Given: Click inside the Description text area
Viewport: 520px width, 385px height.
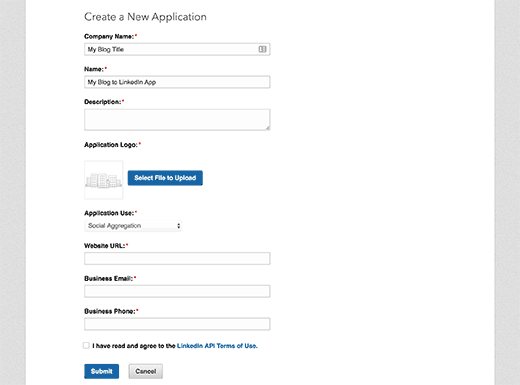Looking at the screenshot, I should pyautogui.click(x=177, y=120).
